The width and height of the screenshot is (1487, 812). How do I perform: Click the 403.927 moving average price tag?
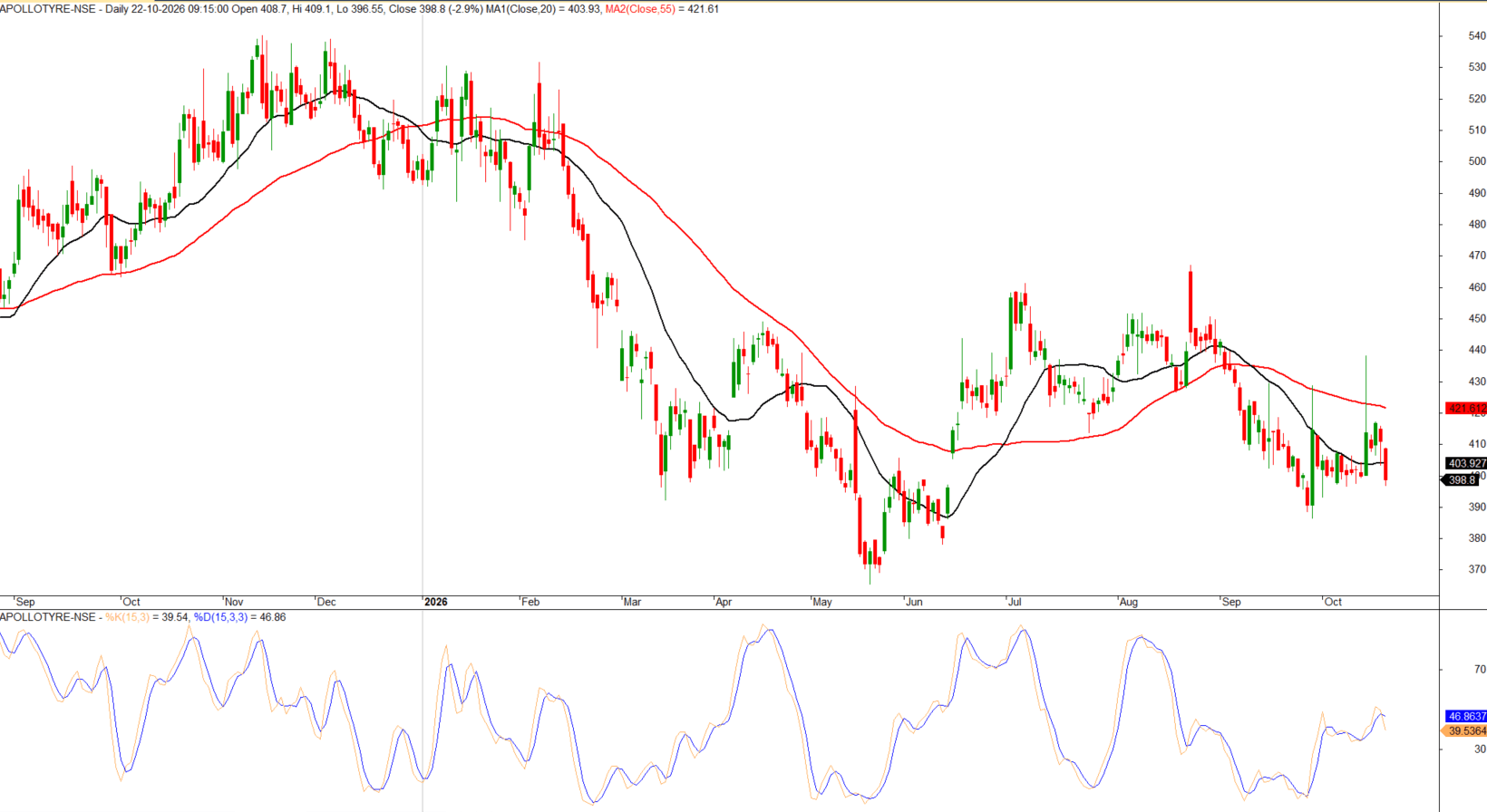click(1467, 463)
